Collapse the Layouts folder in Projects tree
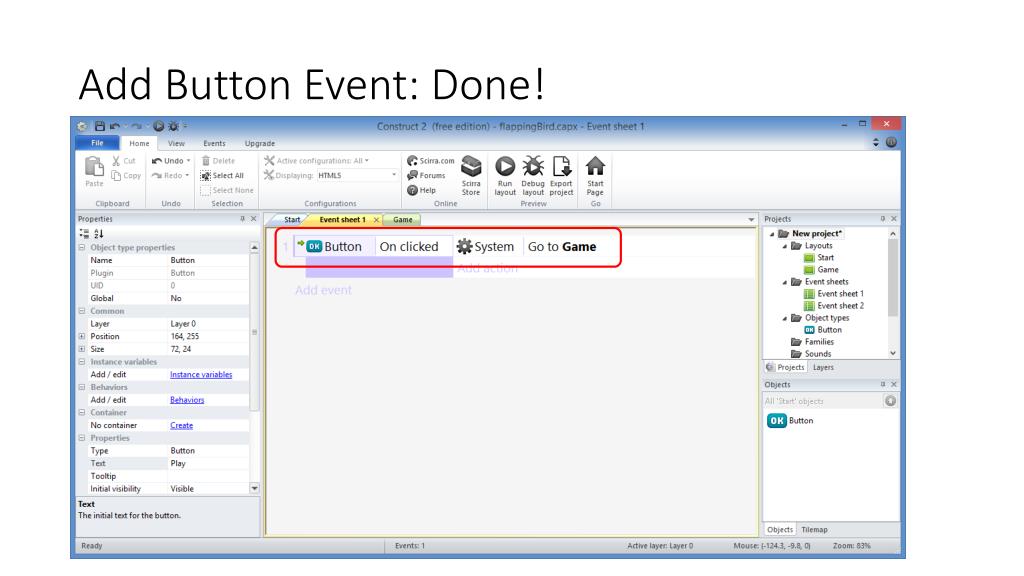Screen dimensions: 1024x576 (x=784, y=246)
